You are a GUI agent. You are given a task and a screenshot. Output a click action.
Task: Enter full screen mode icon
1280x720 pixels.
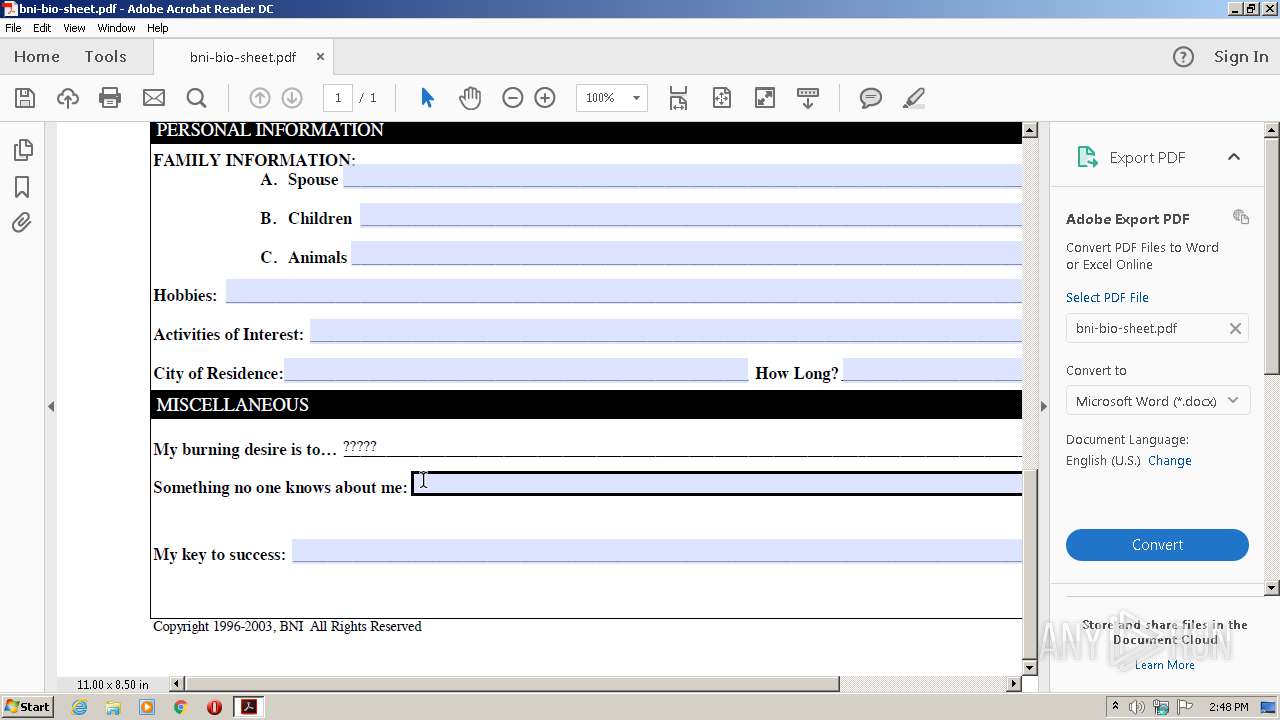click(x=765, y=98)
